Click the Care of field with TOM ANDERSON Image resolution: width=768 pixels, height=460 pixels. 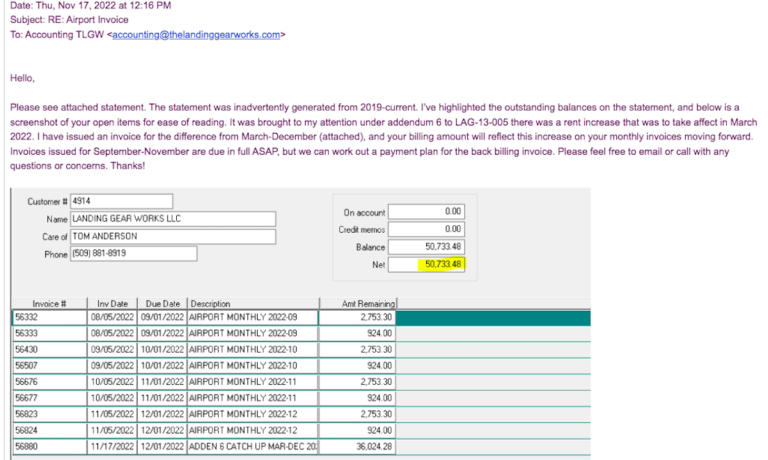pos(172,236)
